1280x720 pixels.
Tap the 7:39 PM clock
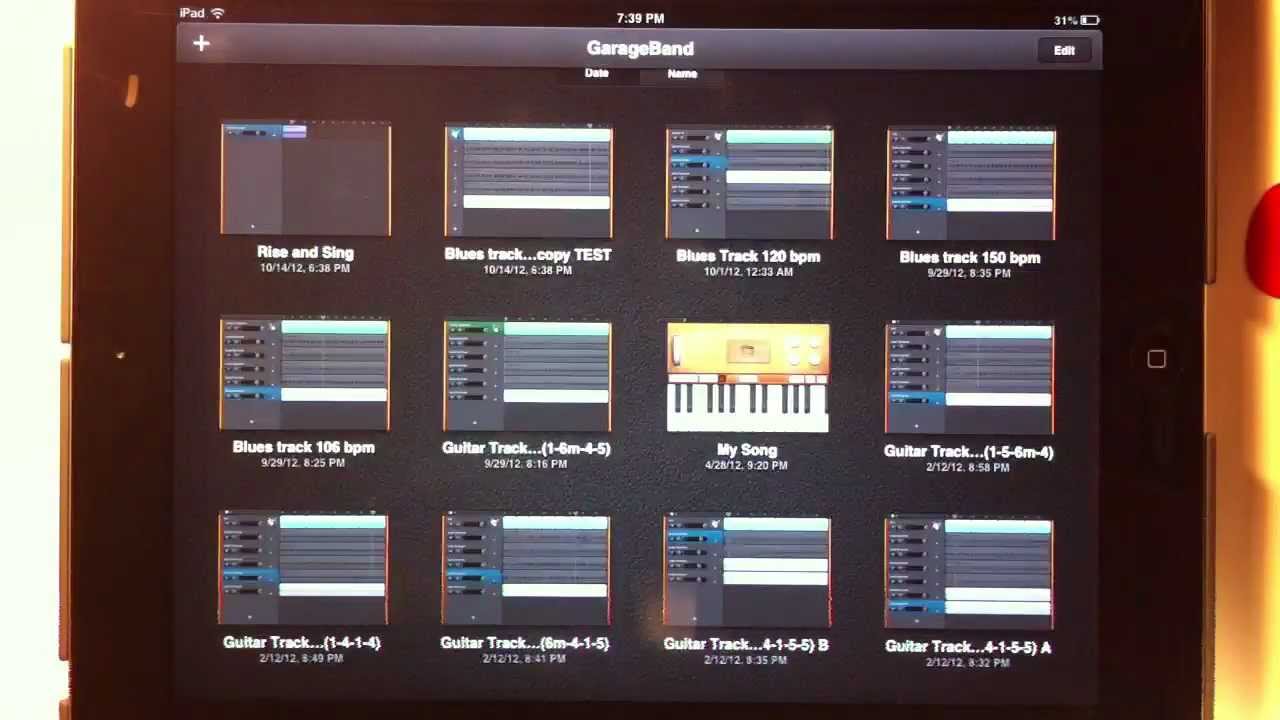pos(640,18)
